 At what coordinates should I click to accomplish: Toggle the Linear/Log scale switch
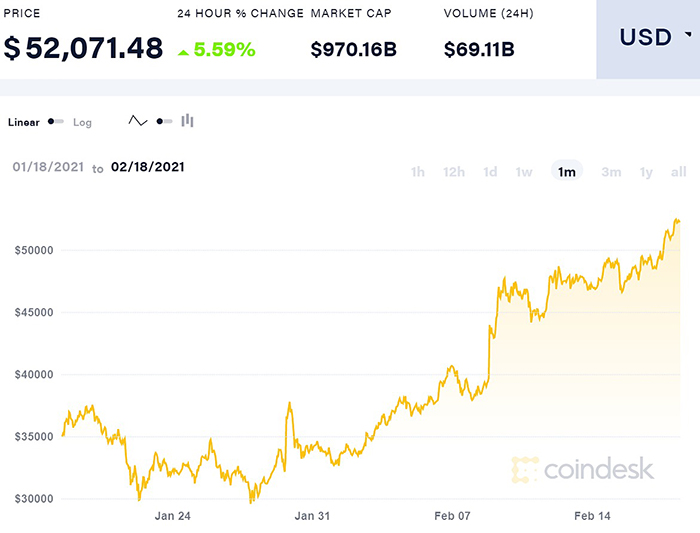click(56, 122)
